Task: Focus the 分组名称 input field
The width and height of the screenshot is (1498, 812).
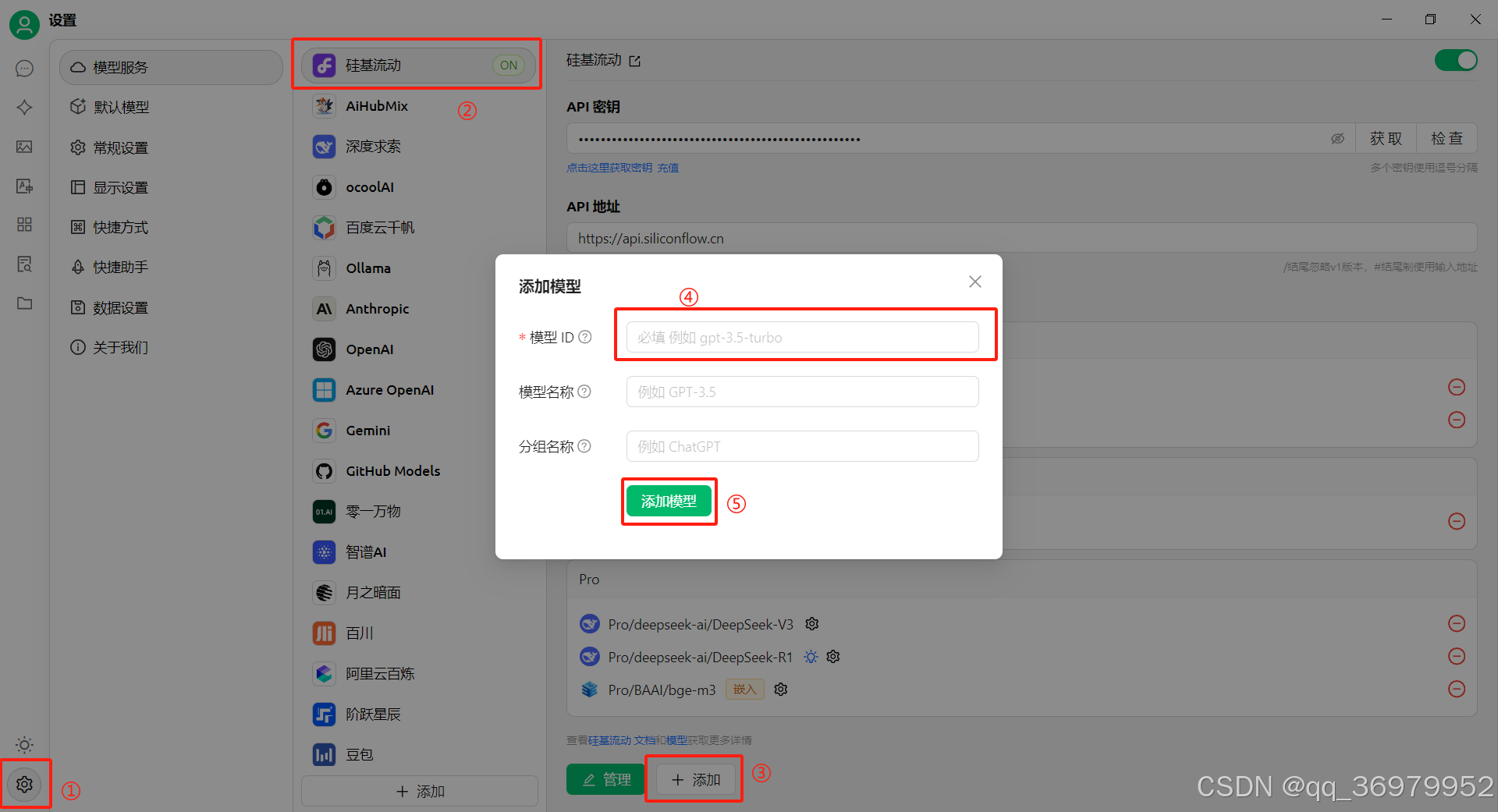Action: point(802,446)
